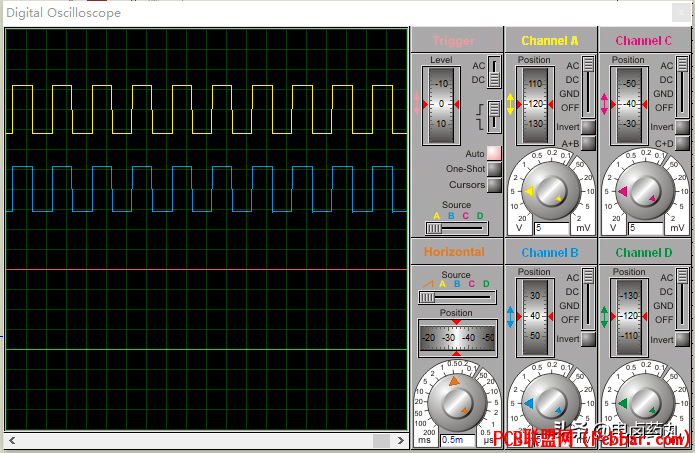Click the pink Trigger level arrows
Viewport: 695px width, 453px height.
(x=417, y=104)
